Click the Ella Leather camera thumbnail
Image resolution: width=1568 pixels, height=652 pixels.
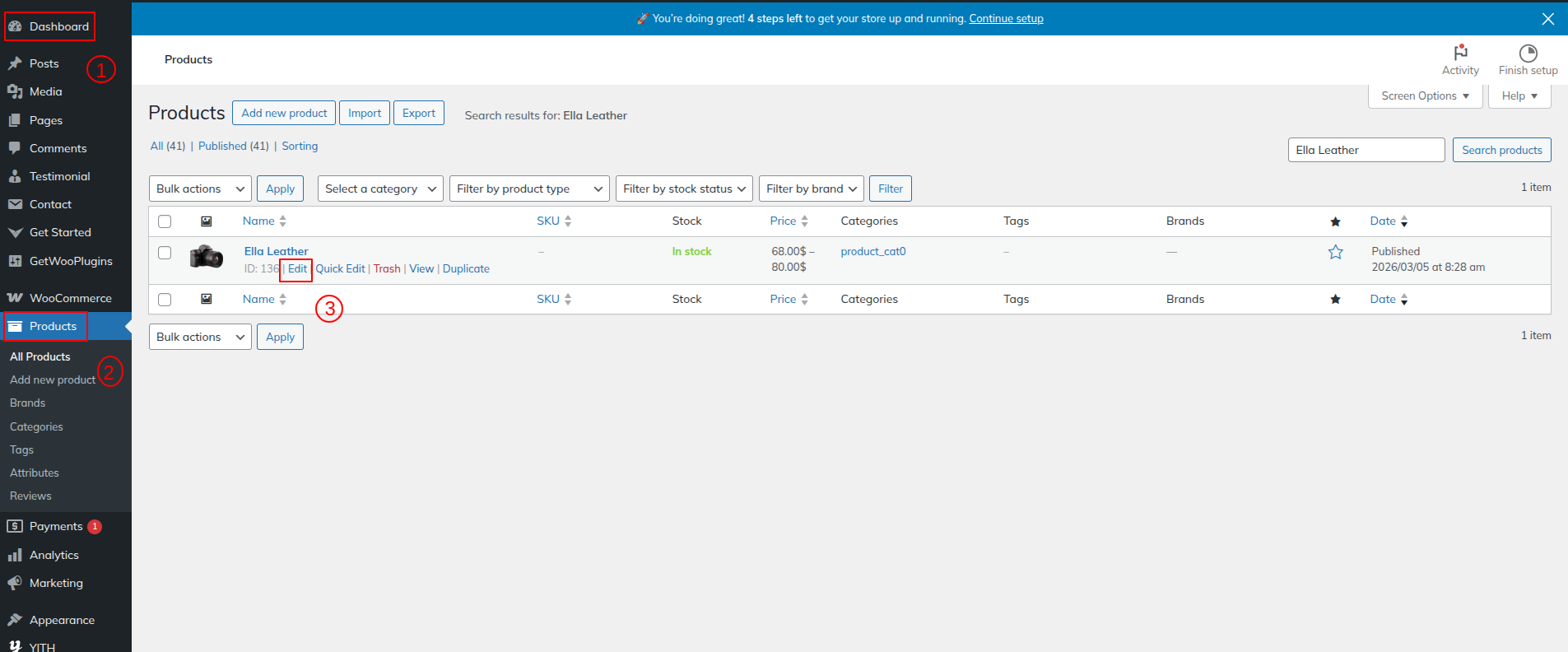pos(206,257)
